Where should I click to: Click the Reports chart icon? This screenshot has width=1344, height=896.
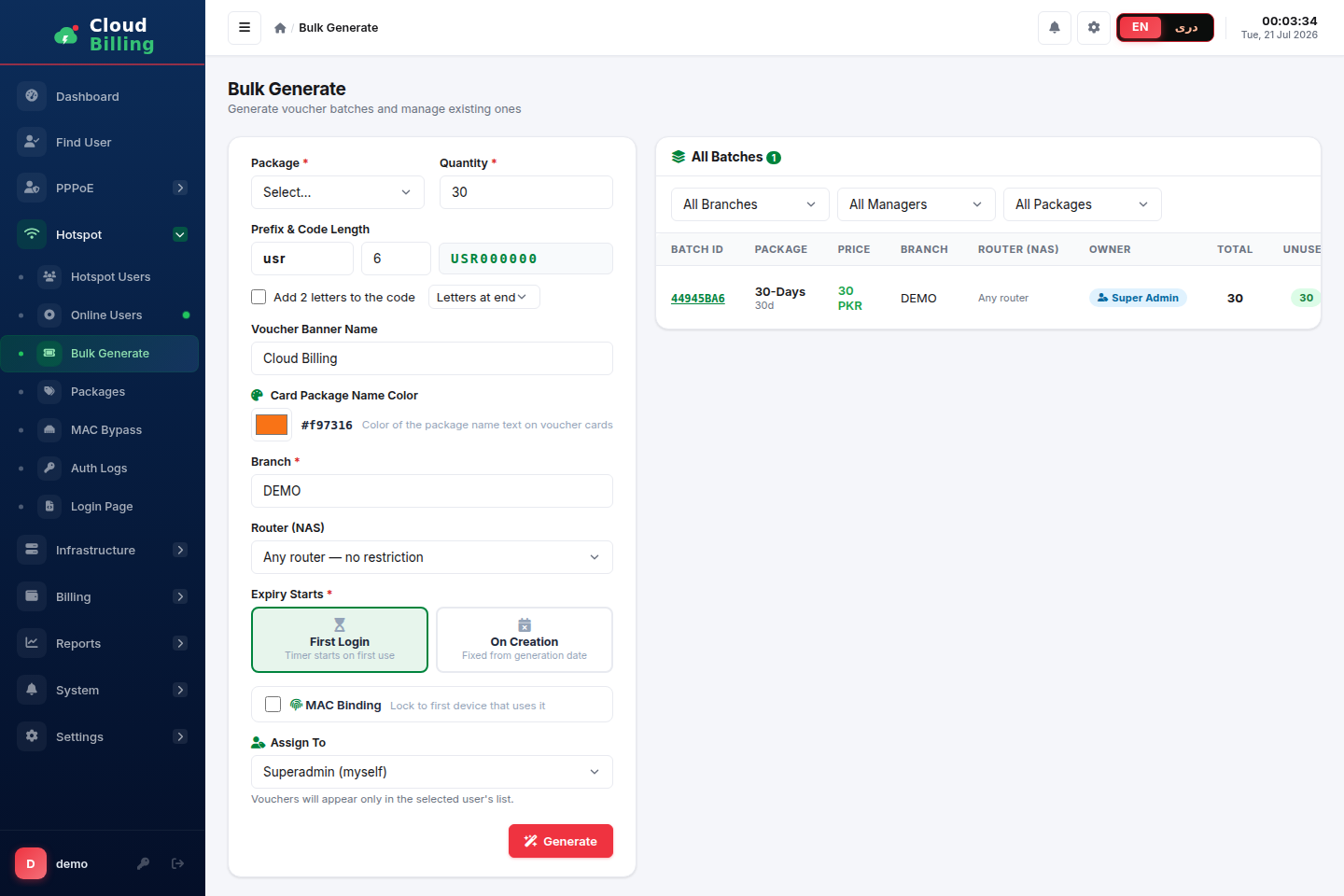pyautogui.click(x=32, y=642)
